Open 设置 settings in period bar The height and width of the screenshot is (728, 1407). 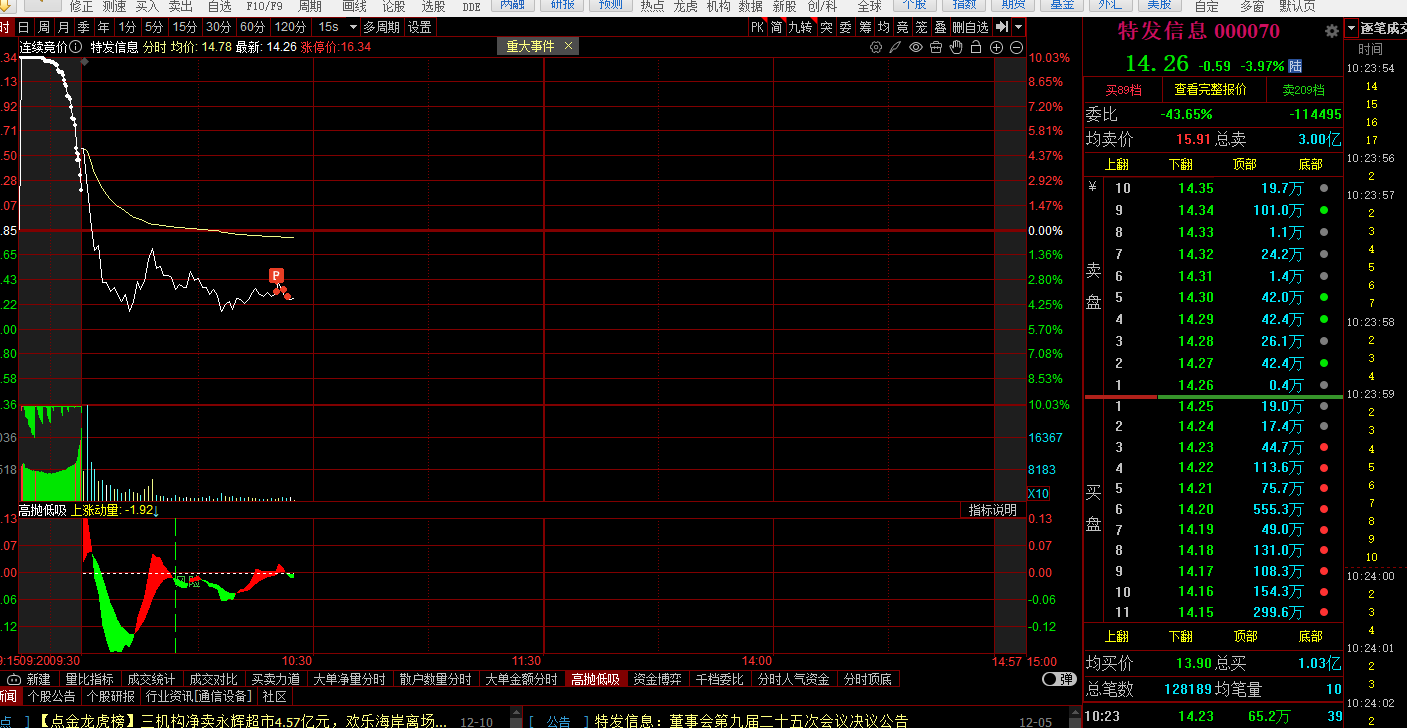click(420, 27)
